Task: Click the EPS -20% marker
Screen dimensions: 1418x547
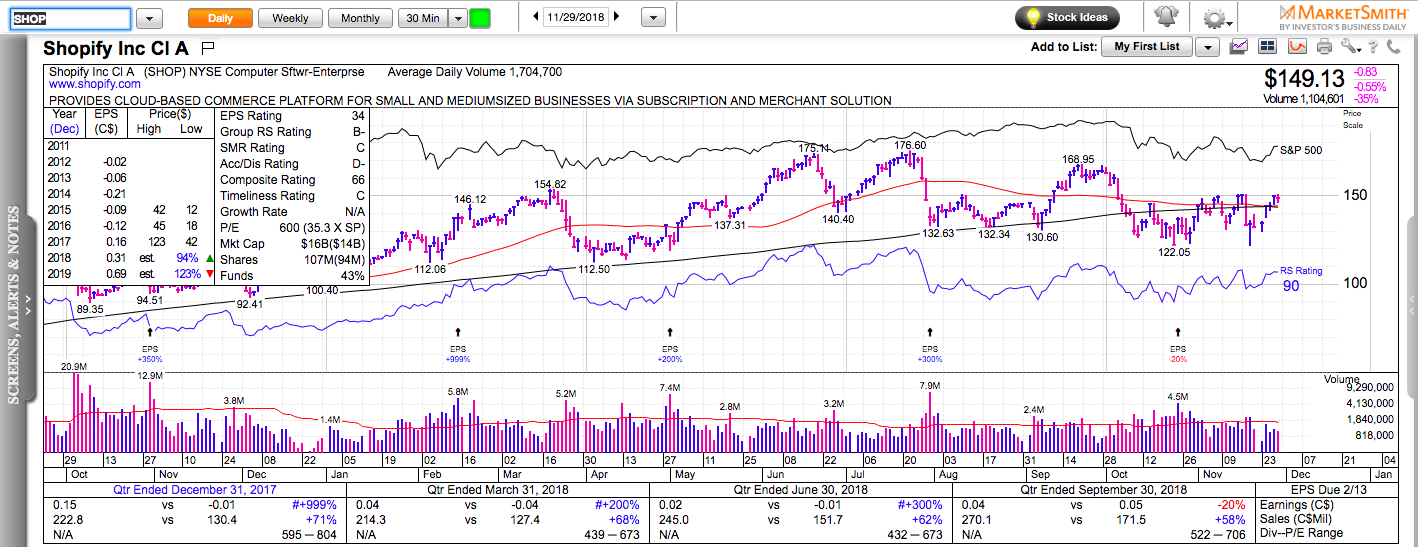Action: pos(1178,353)
